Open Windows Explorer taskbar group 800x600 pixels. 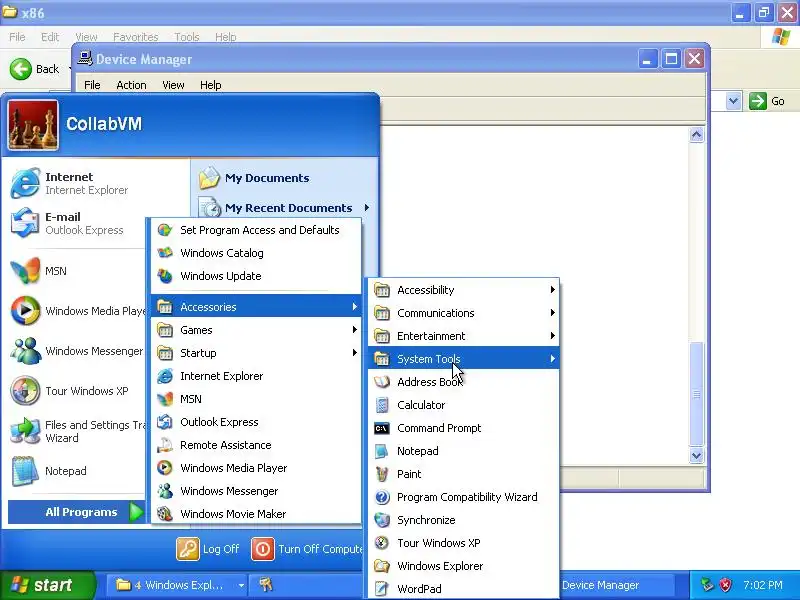(x=176, y=585)
